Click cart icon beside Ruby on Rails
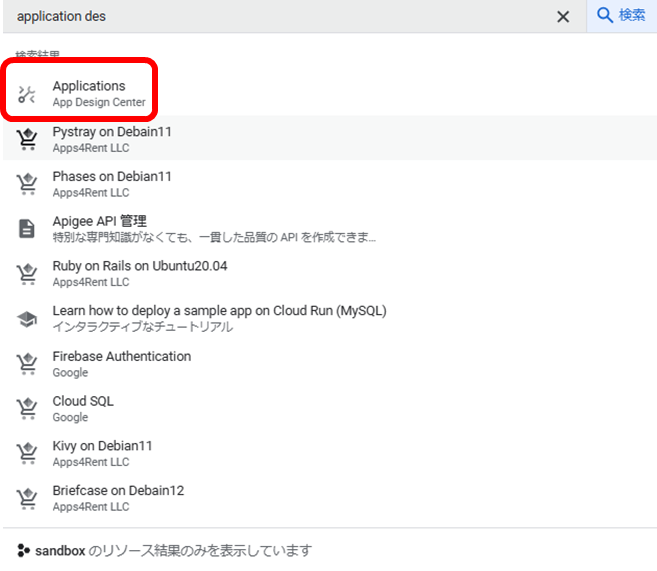This screenshot has width=657, height=571. [x=27, y=274]
